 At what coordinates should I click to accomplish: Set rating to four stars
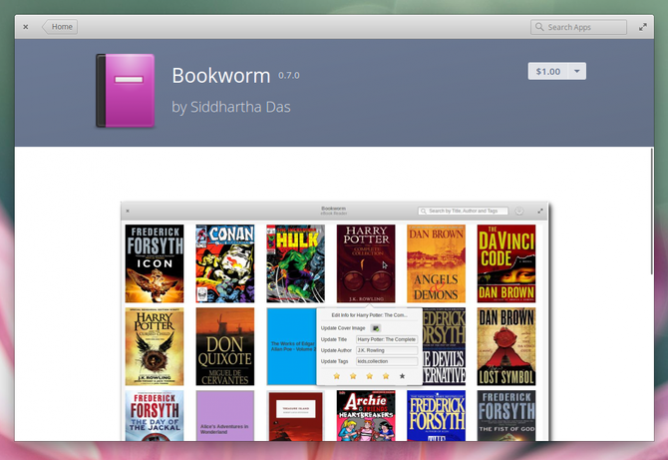coord(386,376)
